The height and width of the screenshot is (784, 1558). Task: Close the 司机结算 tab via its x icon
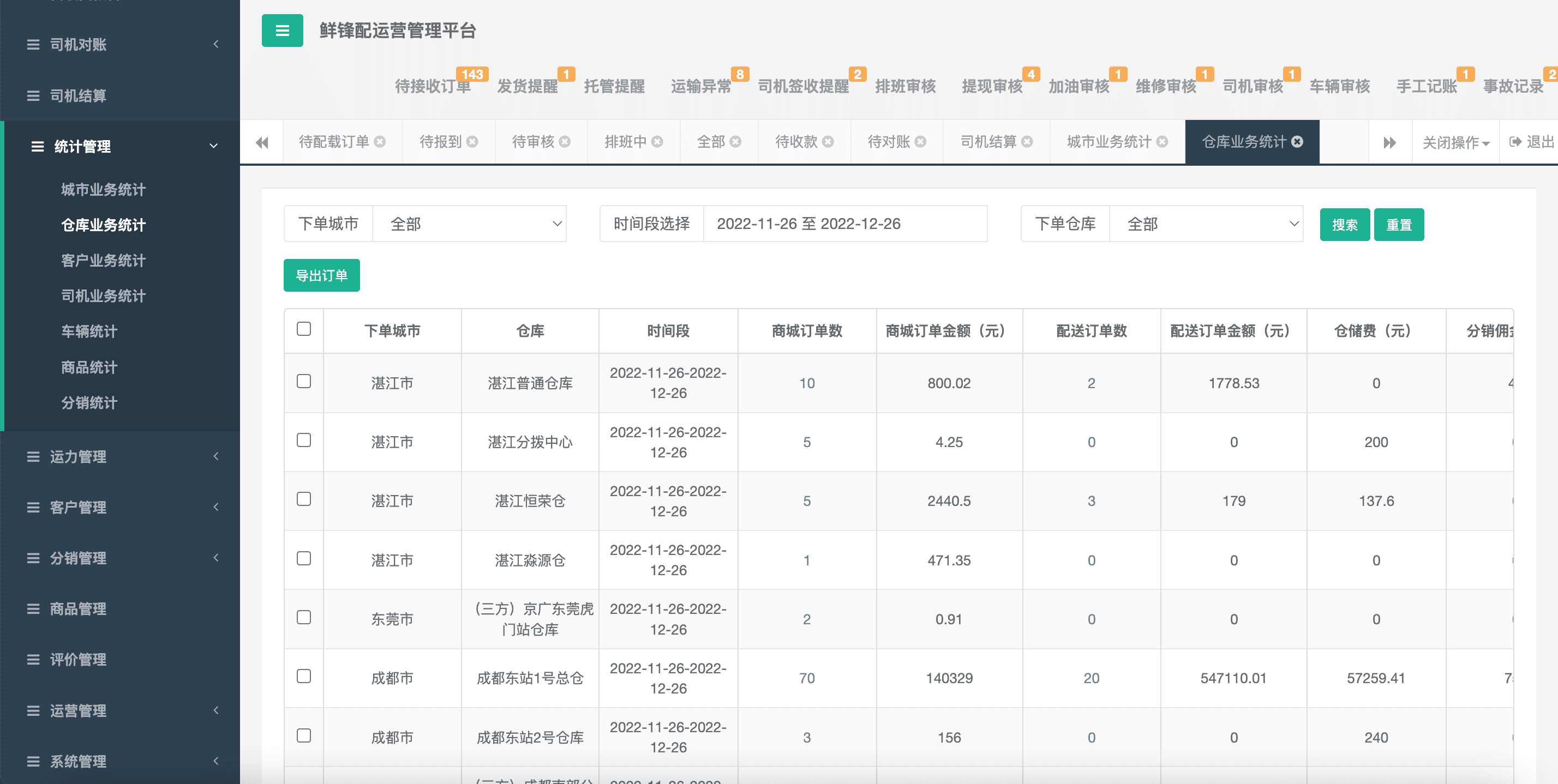tap(1027, 141)
